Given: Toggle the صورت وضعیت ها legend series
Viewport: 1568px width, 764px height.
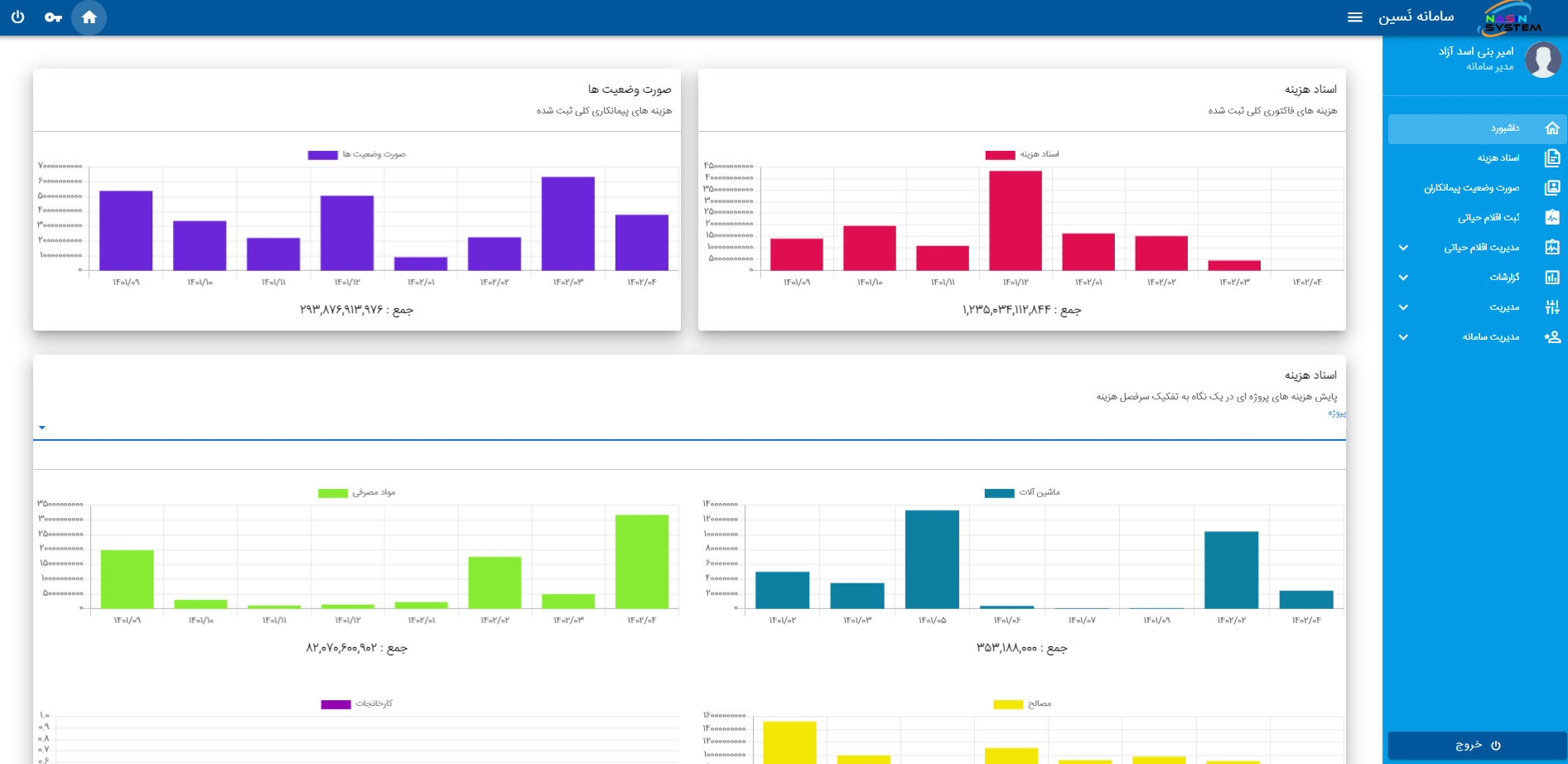Looking at the screenshot, I should coord(357,155).
